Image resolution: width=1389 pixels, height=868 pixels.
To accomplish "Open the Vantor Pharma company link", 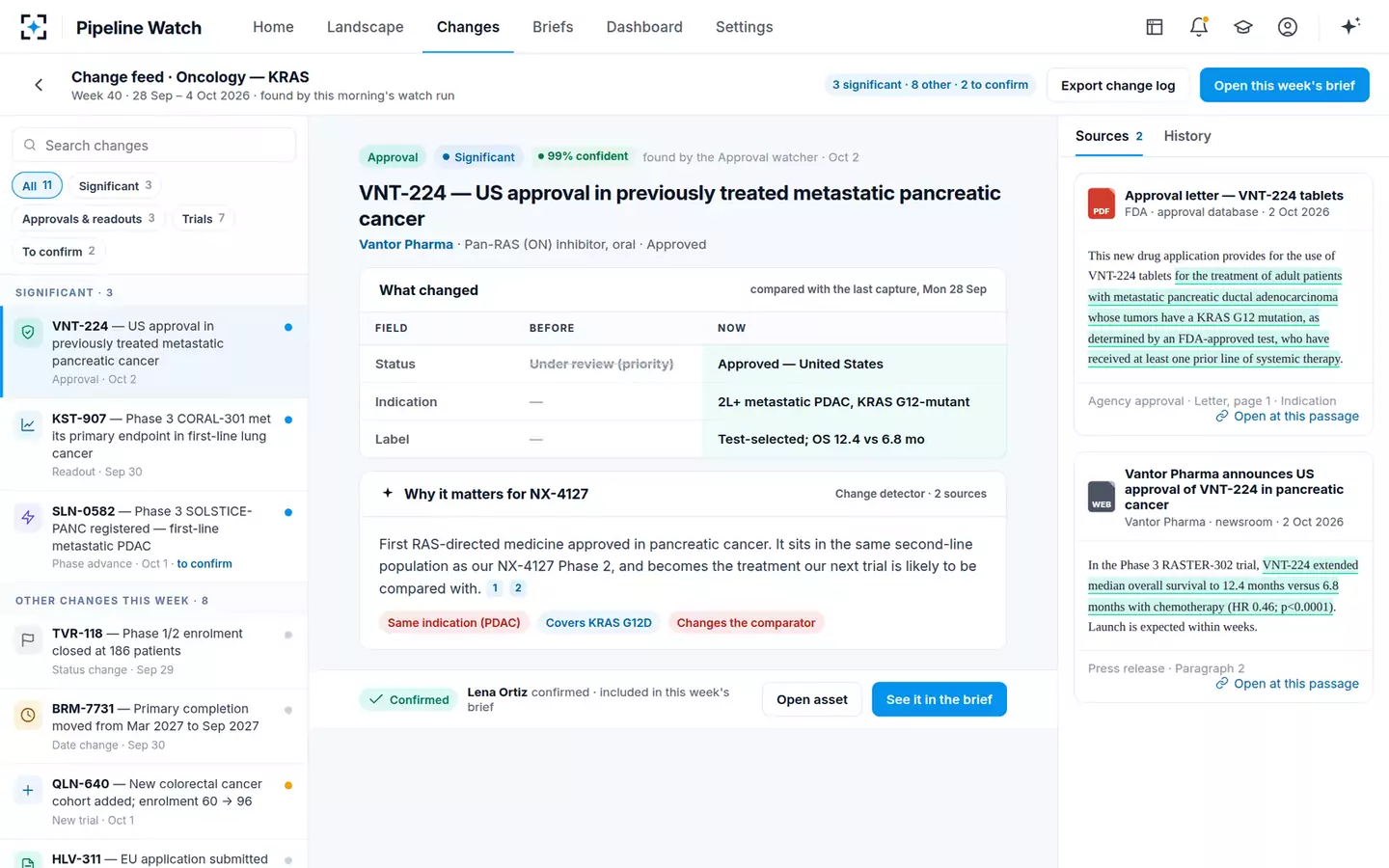I will (406, 244).
